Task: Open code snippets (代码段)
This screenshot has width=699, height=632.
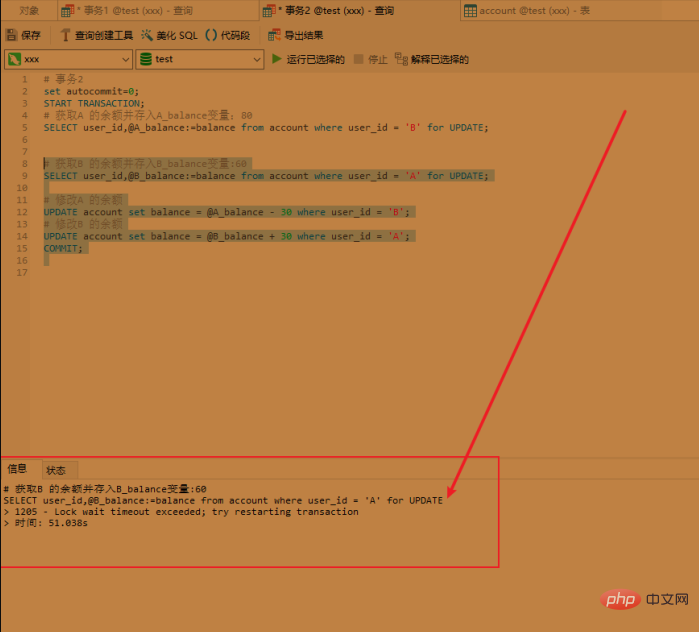Action: [228, 35]
